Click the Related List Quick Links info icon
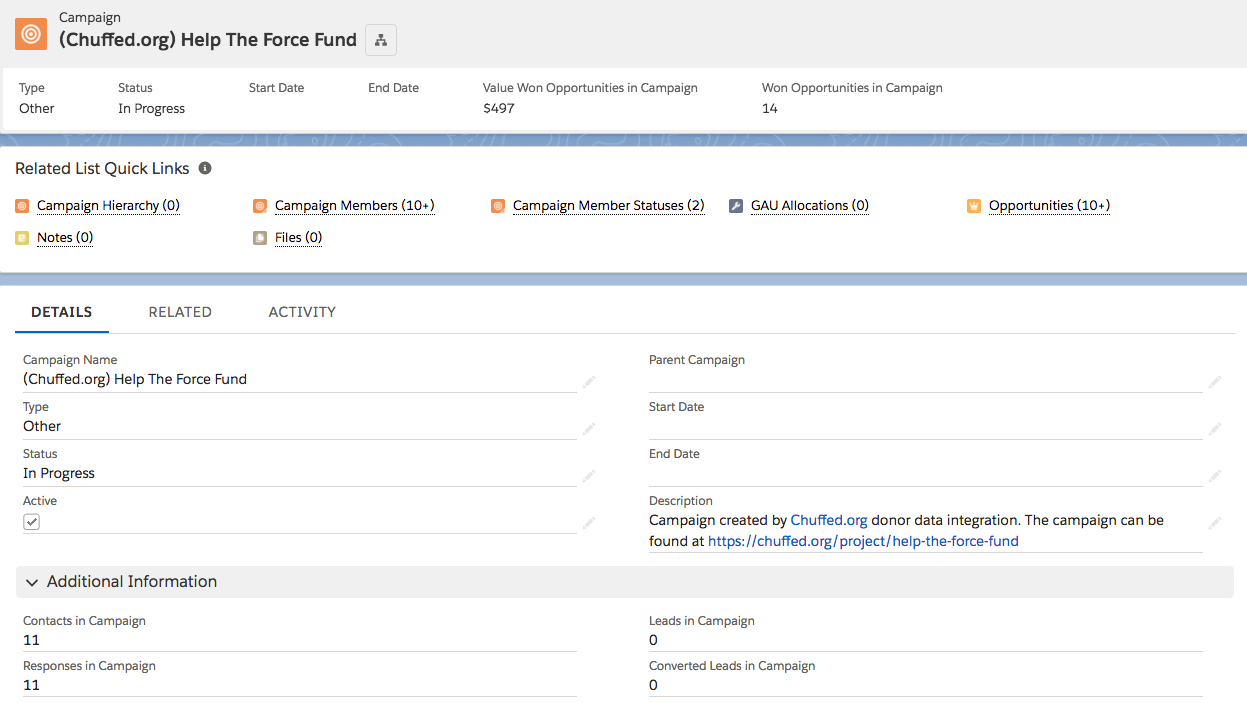This screenshot has width=1247, height=703. (205, 169)
